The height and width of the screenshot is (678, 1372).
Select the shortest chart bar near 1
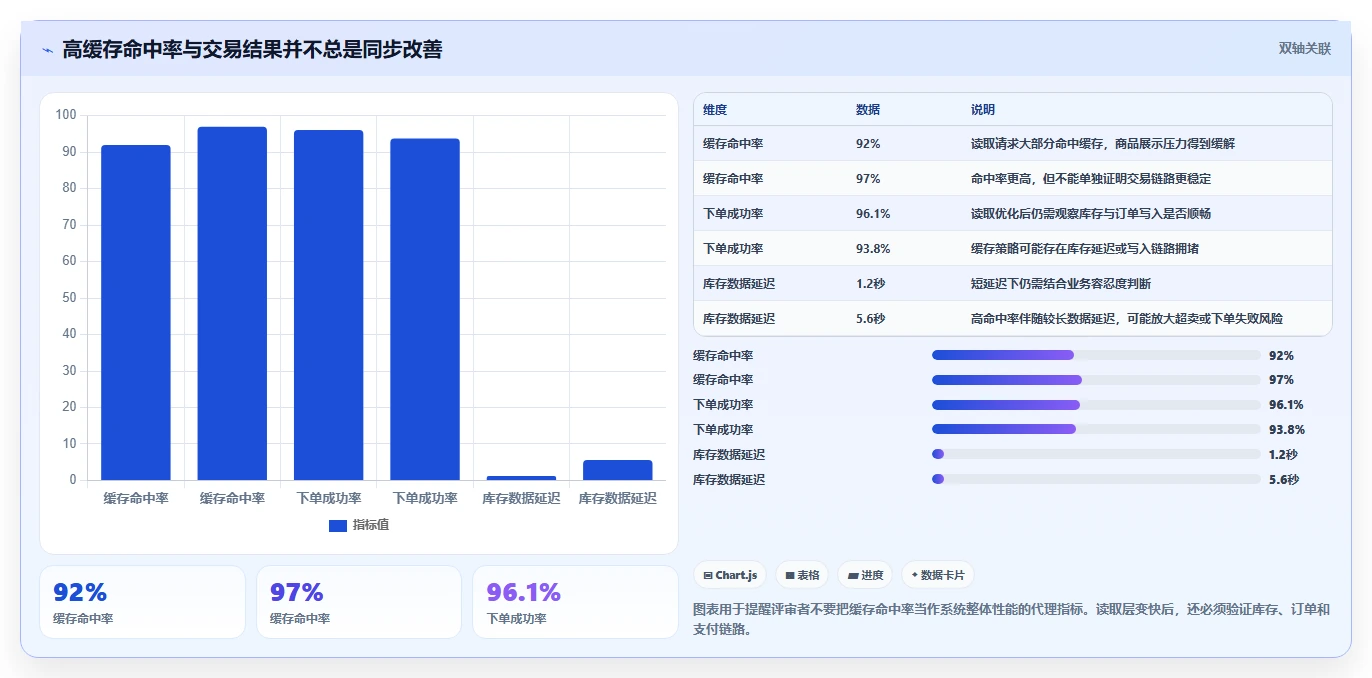(521, 478)
